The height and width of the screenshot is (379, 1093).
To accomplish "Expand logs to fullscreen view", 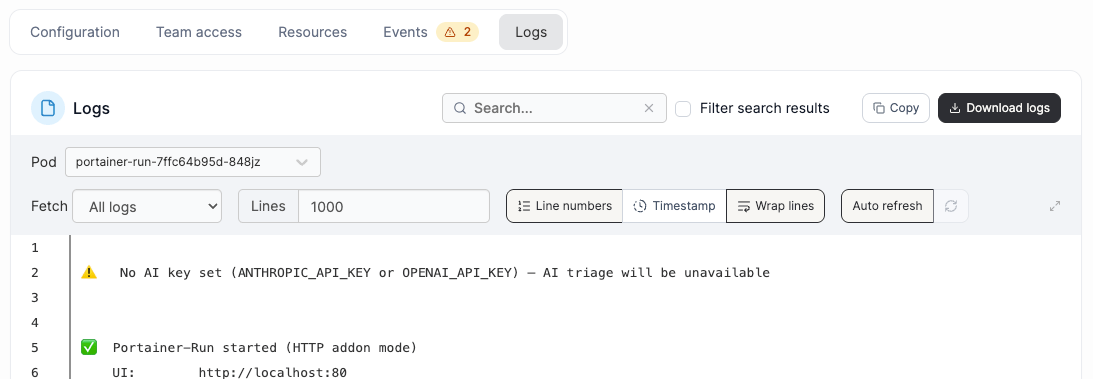I will point(1055,206).
